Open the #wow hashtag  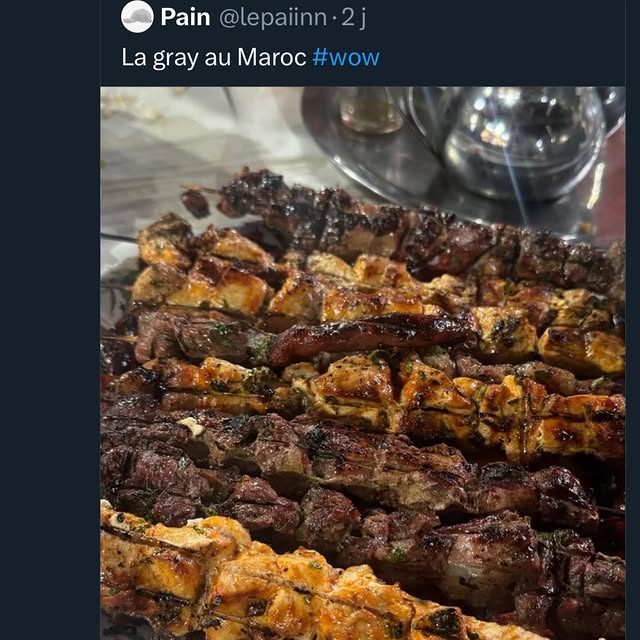pos(346,57)
